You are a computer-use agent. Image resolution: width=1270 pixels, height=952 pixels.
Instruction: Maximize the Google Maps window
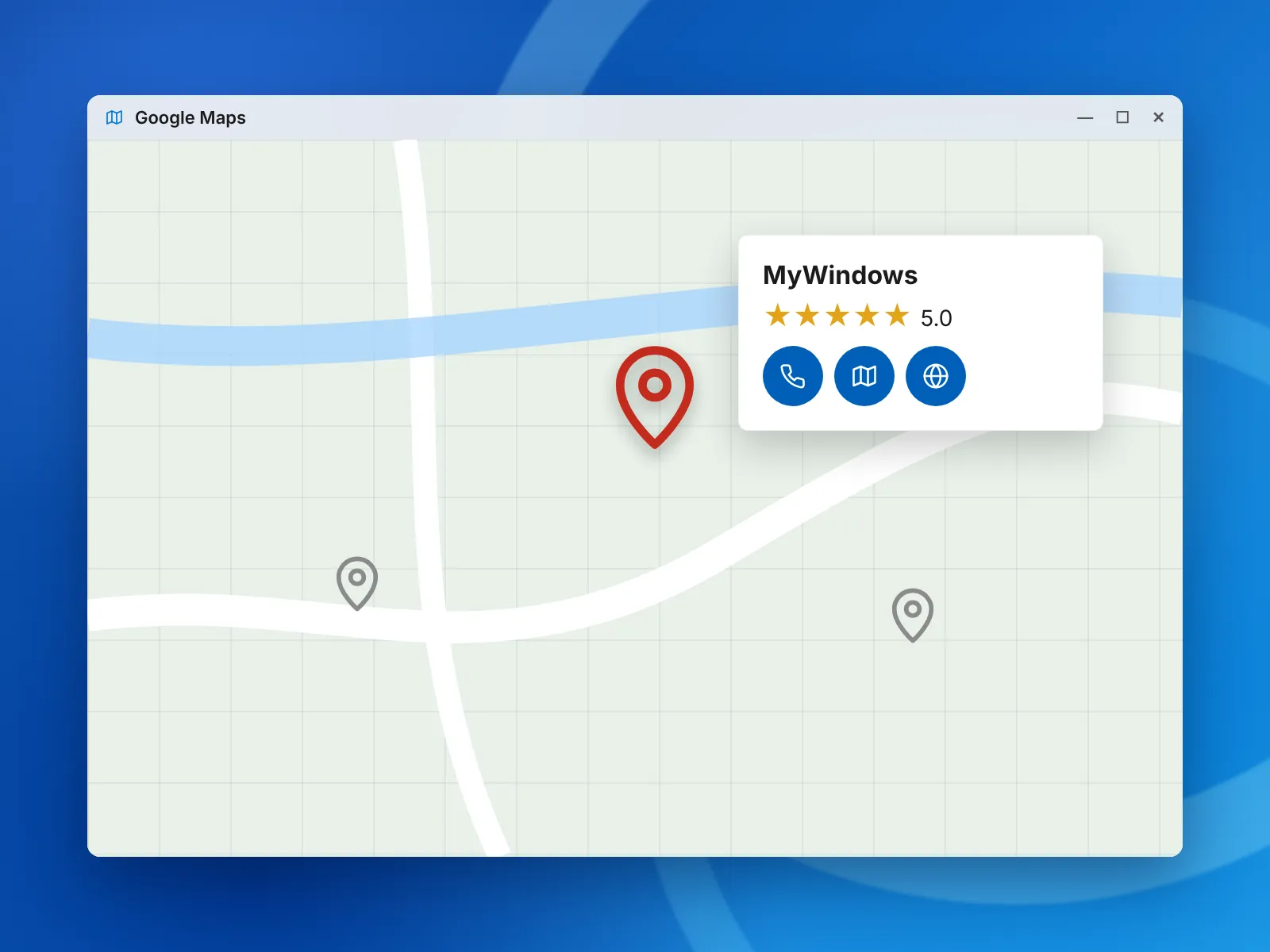1122,117
